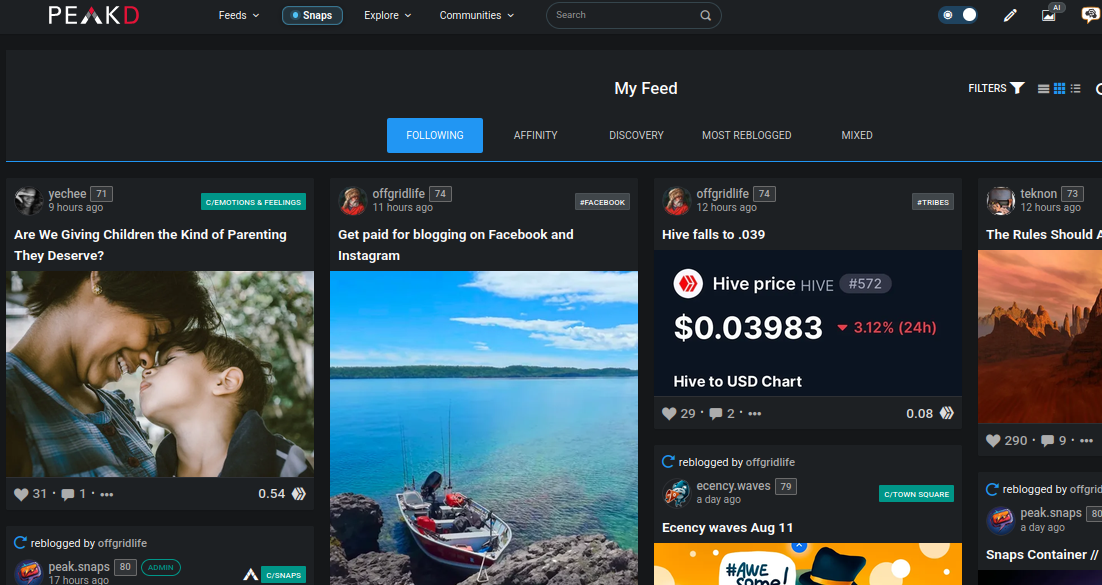Click teknon username link
This screenshot has width=1102, height=585.
point(1039,193)
